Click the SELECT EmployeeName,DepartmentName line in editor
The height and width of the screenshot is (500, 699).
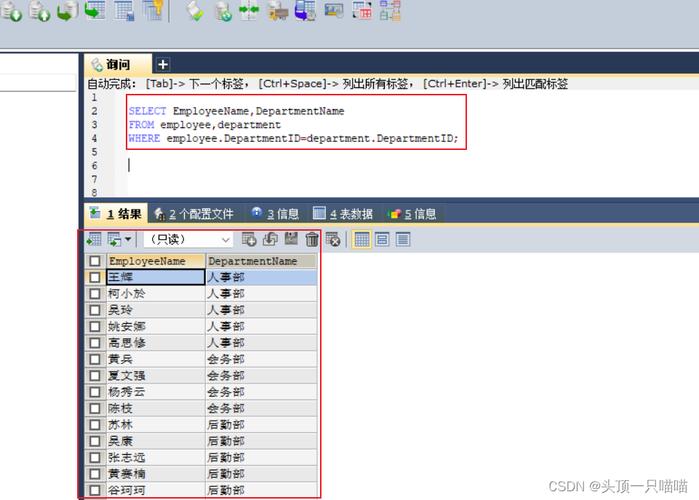pos(236,111)
